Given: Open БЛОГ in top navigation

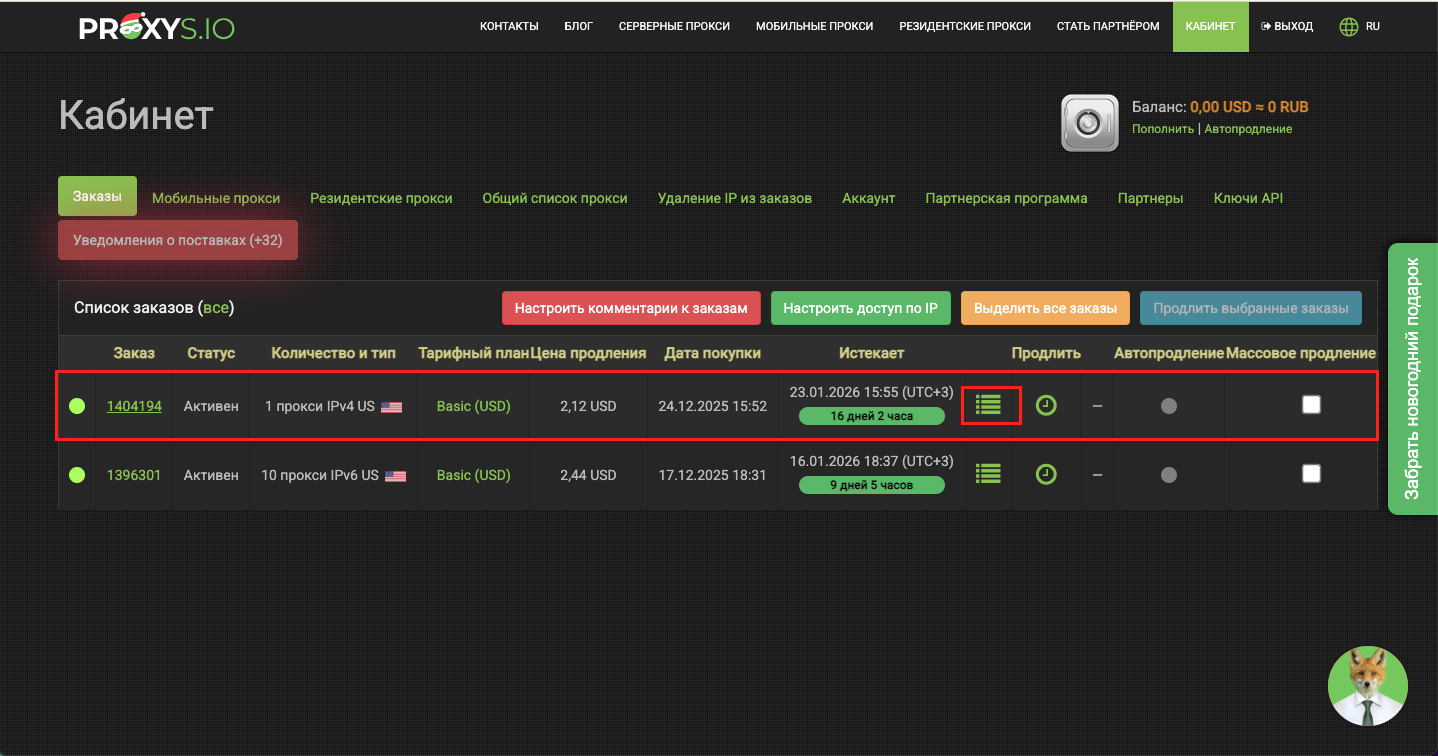Looking at the screenshot, I should 579,27.
